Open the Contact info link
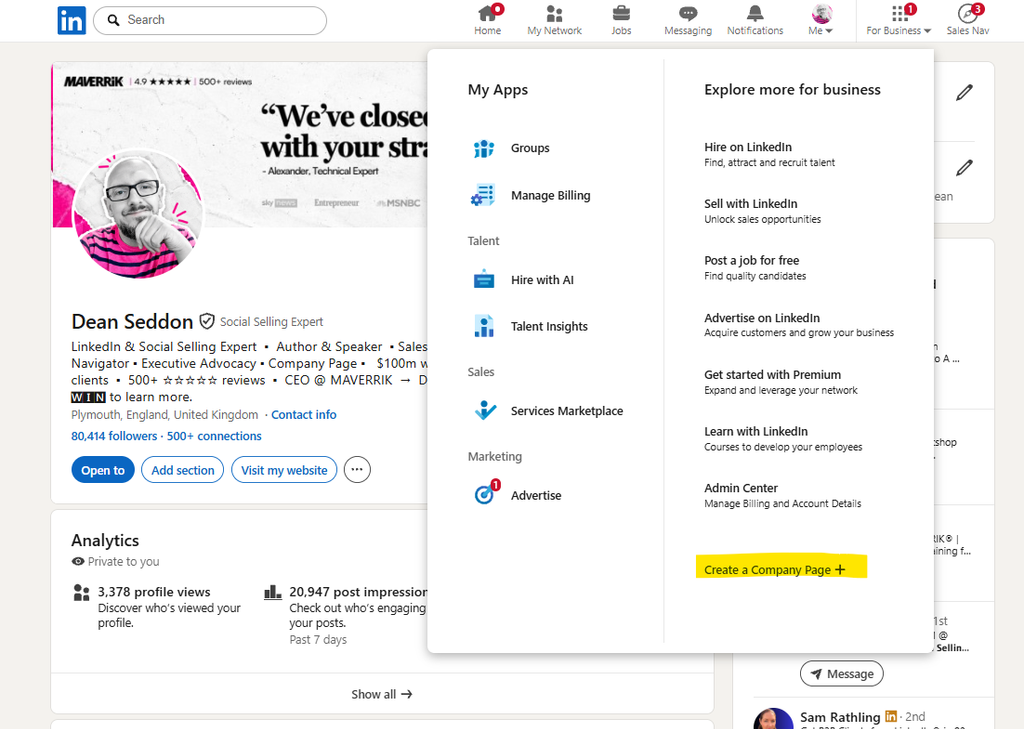Viewport: 1024px width, 729px height. coord(304,415)
